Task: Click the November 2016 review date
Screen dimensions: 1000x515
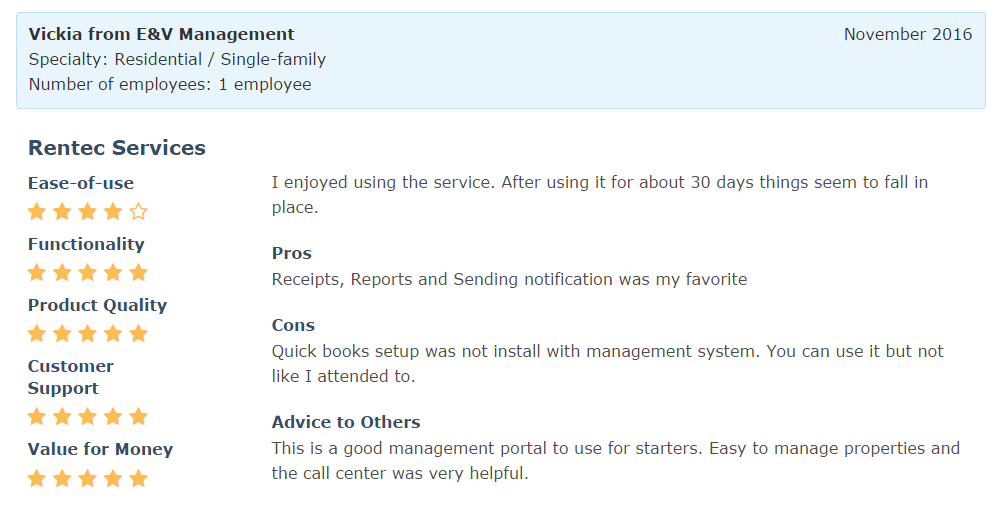Action: (x=907, y=35)
